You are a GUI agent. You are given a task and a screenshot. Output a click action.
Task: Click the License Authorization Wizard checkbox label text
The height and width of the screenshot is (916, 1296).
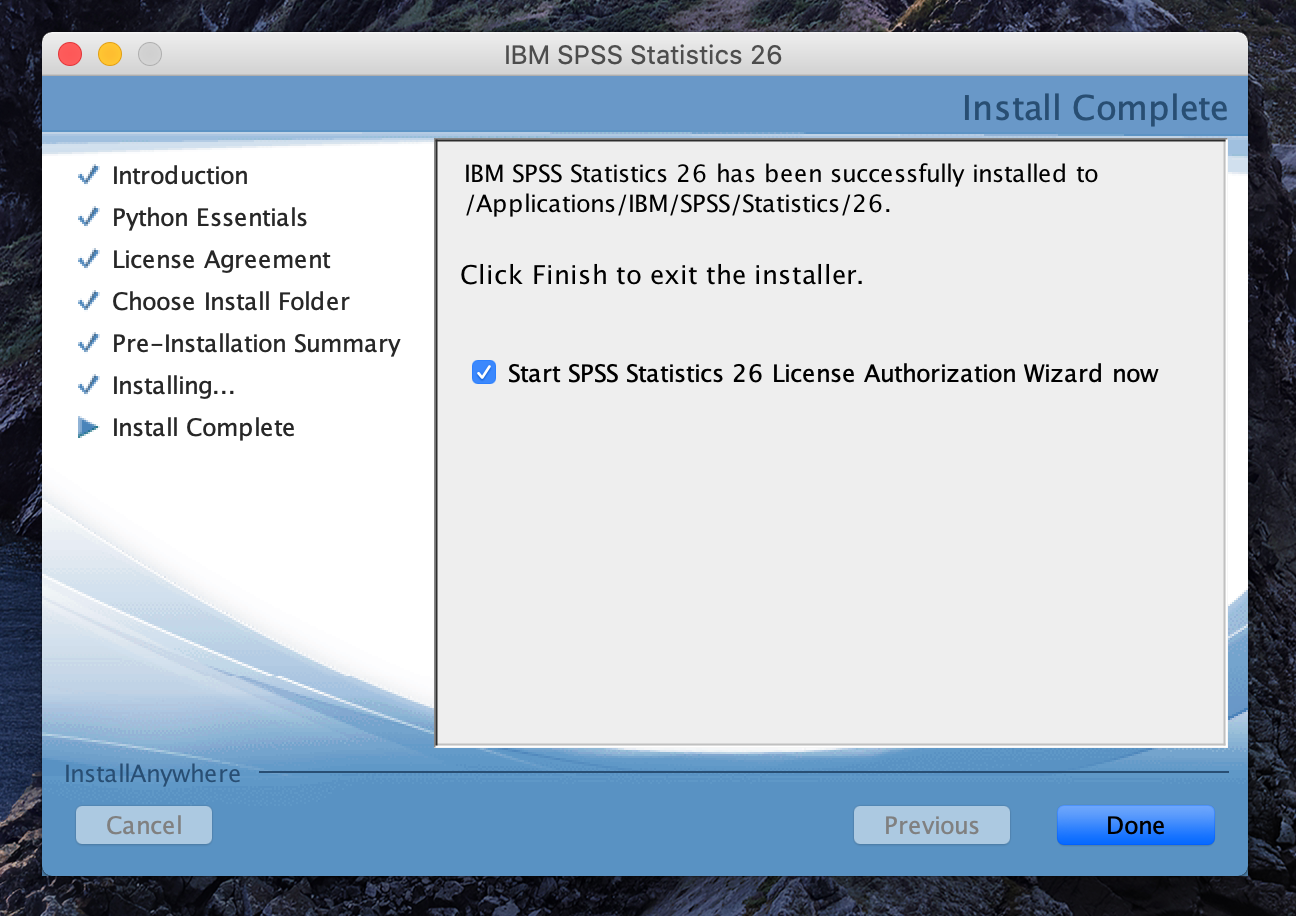pyautogui.click(x=832, y=374)
